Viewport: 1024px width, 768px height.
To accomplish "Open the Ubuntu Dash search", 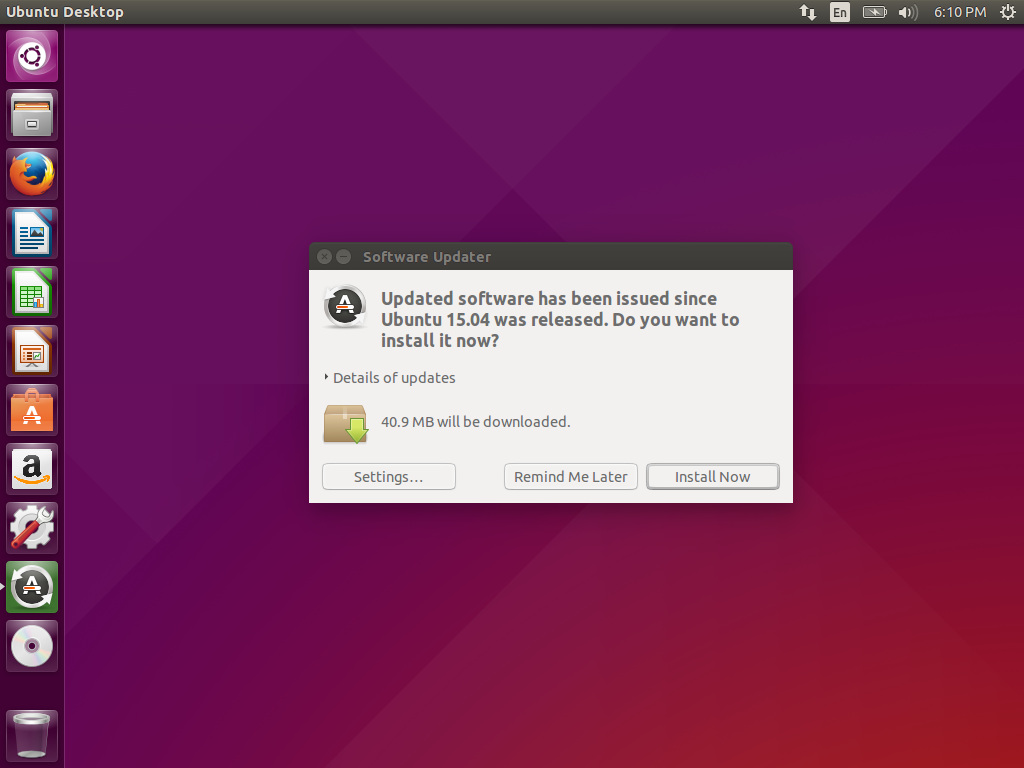I will 31,54.
